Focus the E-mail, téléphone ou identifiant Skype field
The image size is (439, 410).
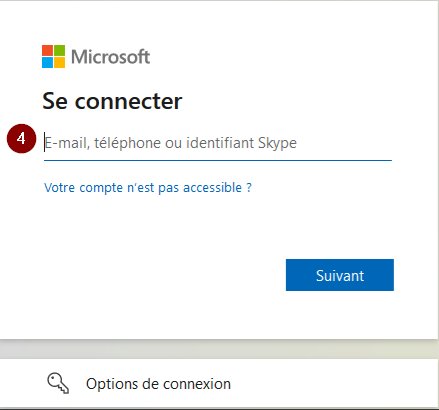pos(218,143)
